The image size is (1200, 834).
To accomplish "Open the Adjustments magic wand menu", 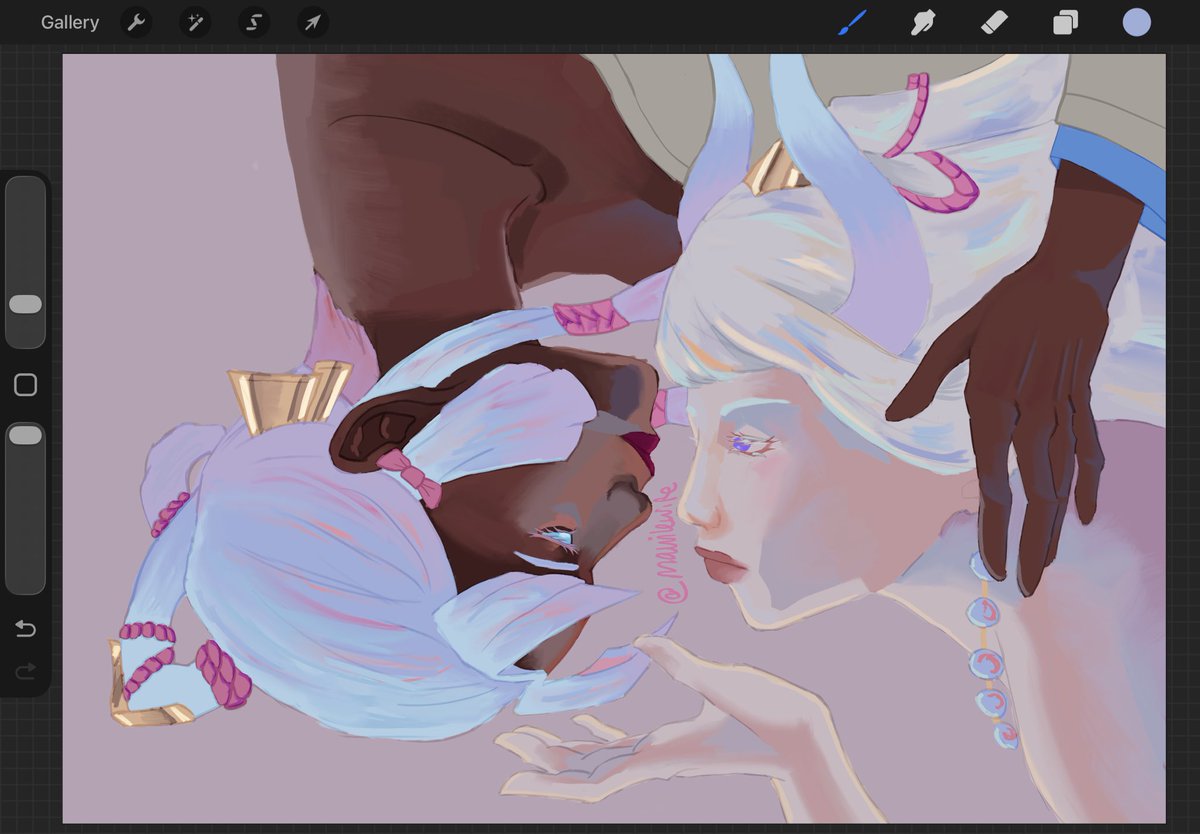I will [194, 22].
